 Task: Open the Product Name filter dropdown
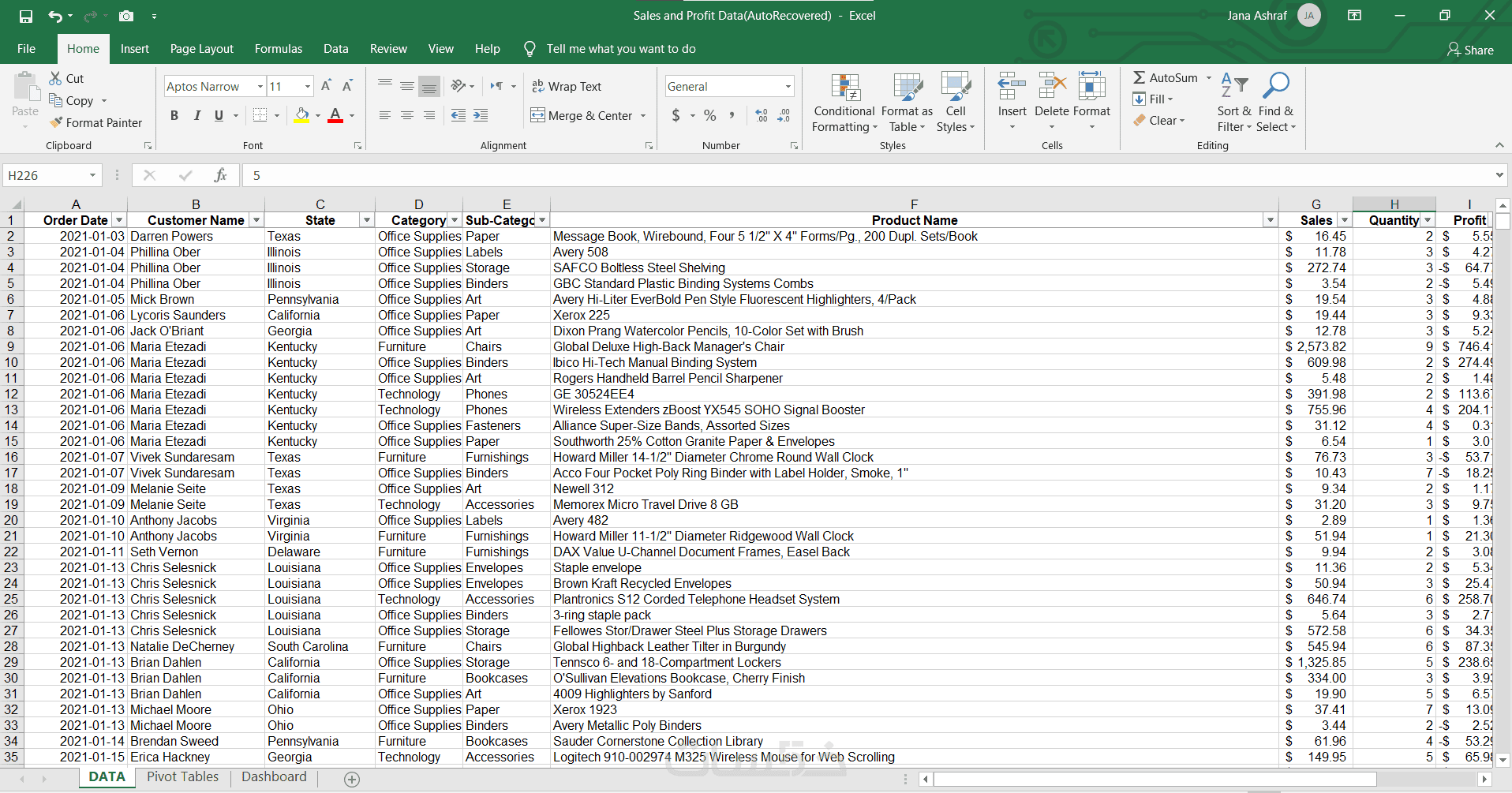[1270, 221]
